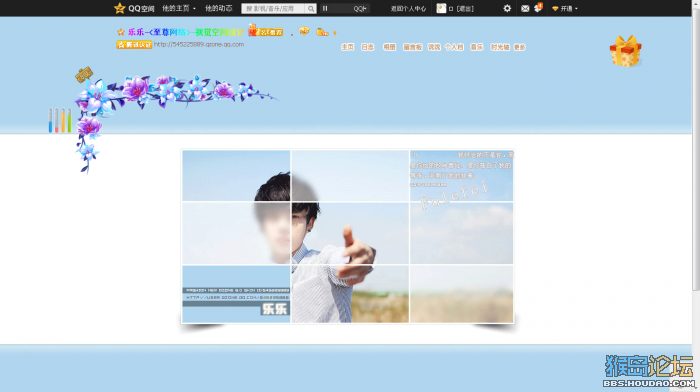Expand the 开通 dropdown menu
The height and width of the screenshot is (392, 700).
pyautogui.click(x=565, y=8)
